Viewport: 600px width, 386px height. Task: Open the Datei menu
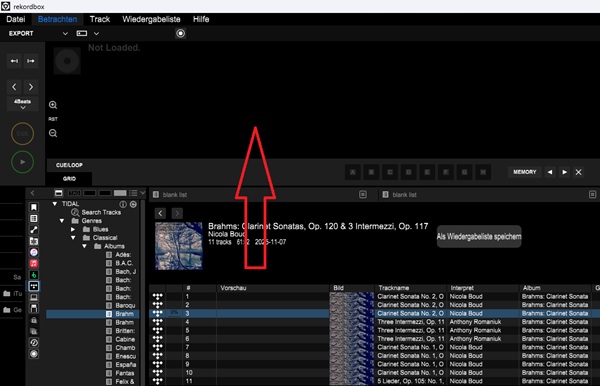(16, 19)
